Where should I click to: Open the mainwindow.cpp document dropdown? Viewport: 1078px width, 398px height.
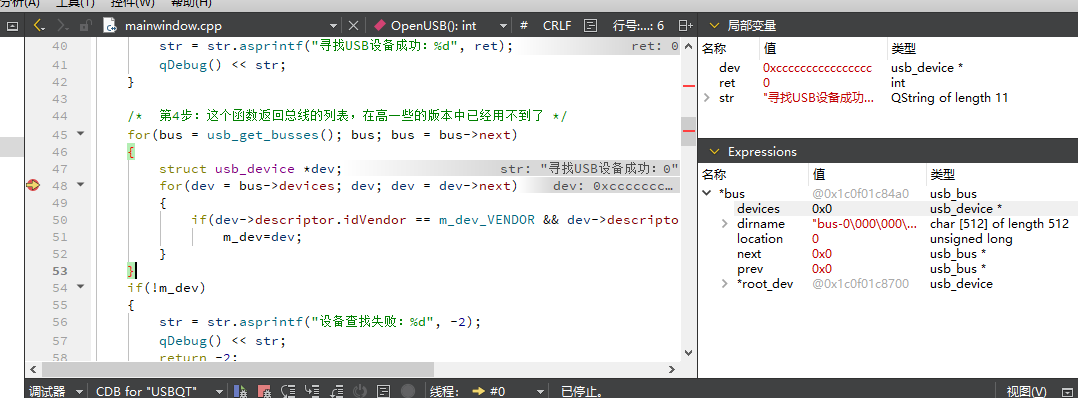click(x=333, y=26)
